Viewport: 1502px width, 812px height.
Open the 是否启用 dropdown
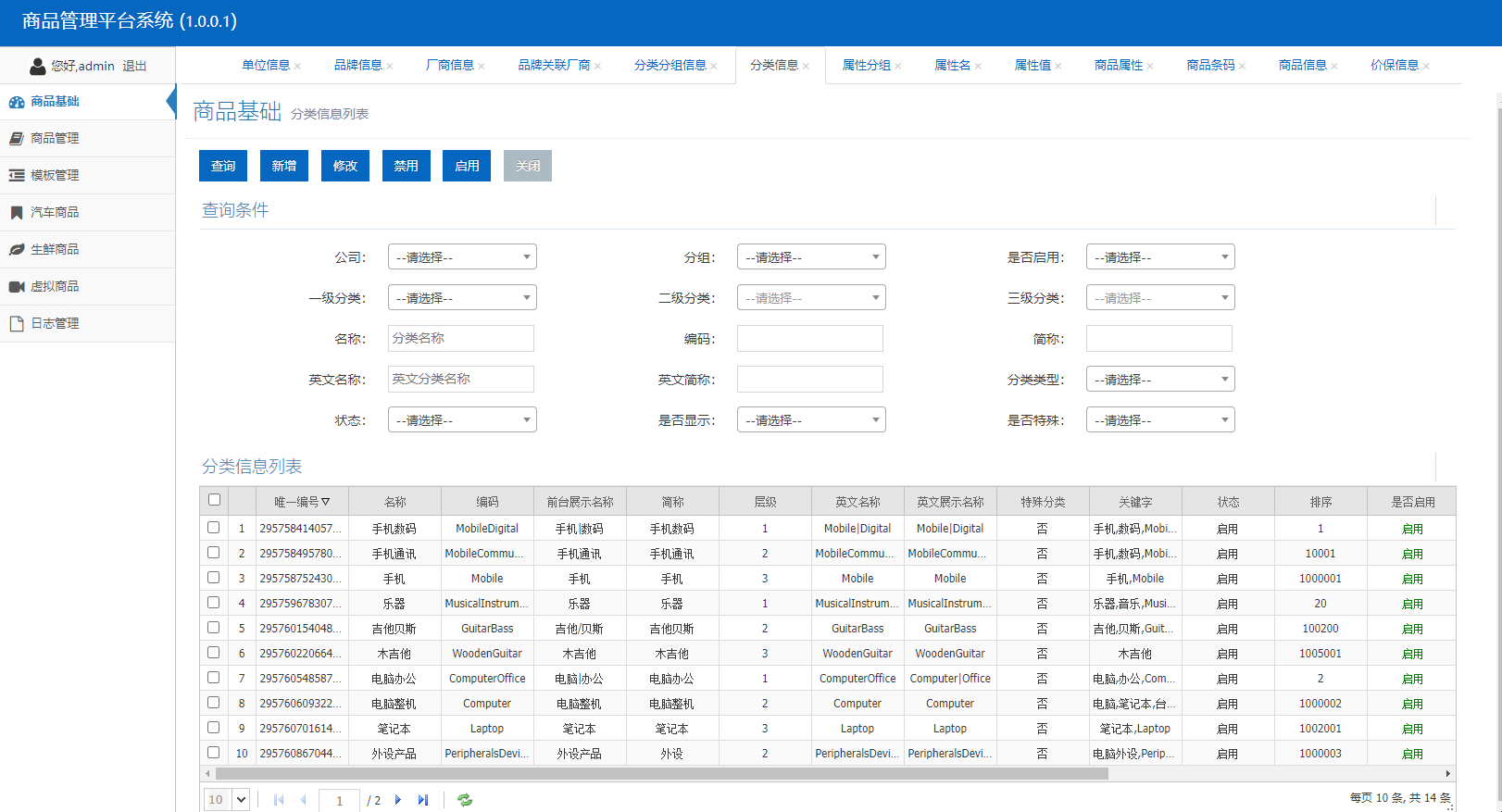pos(1160,257)
